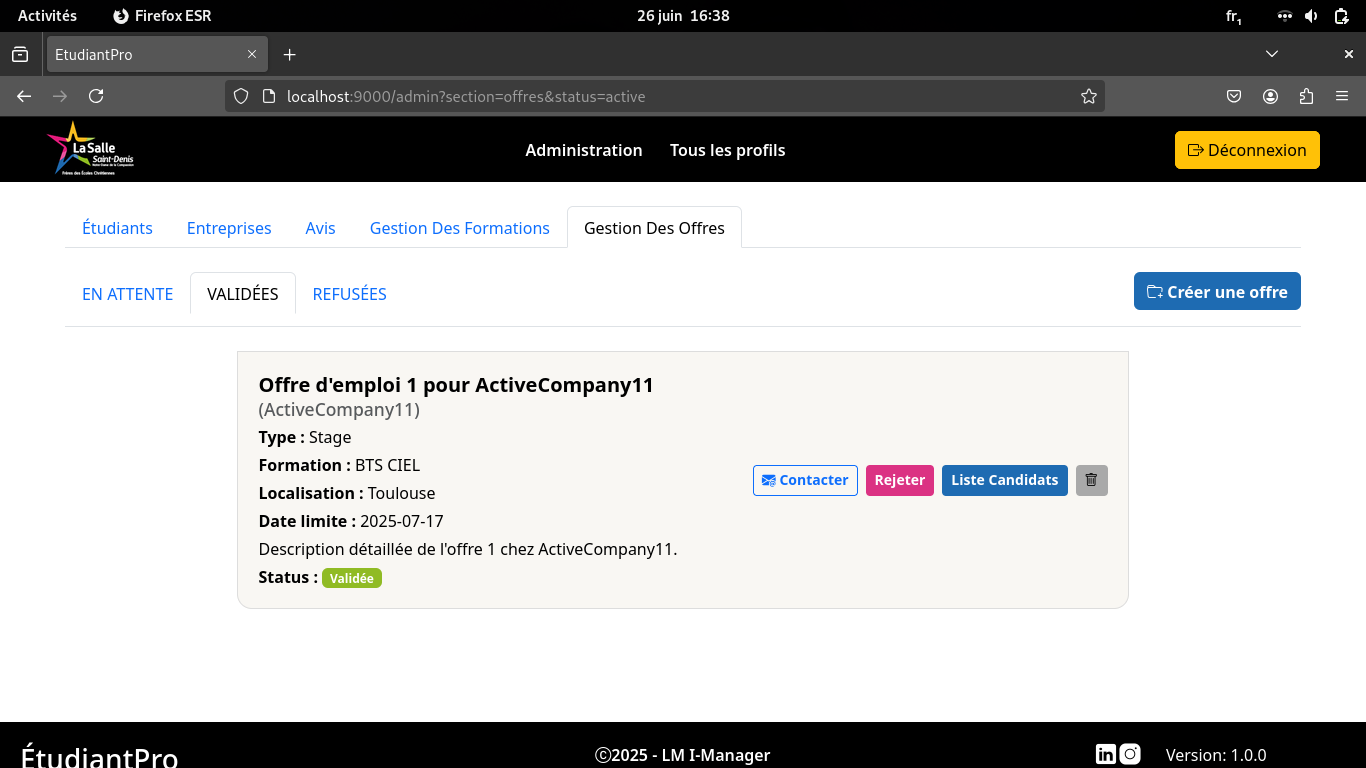Open the Instagram icon in the footer
Image resolution: width=1366 pixels, height=768 pixels.
tap(1130, 754)
